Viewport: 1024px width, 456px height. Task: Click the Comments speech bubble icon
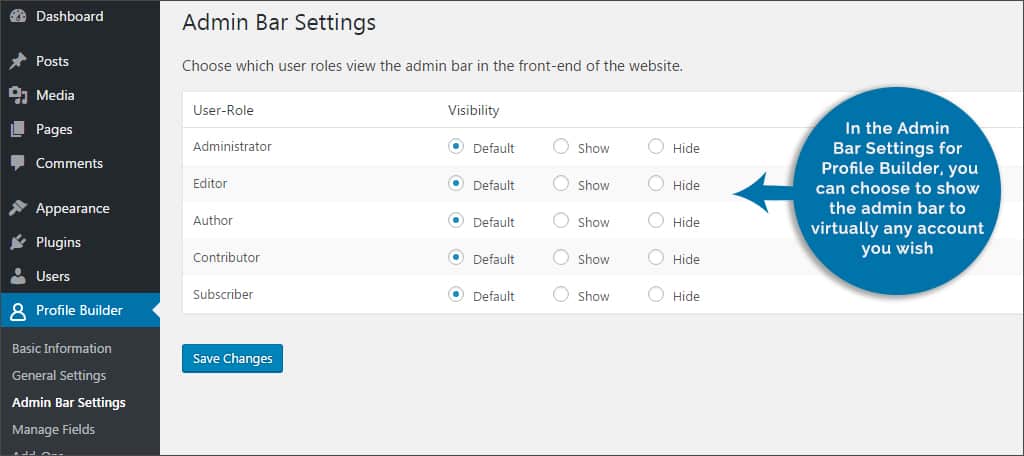pyautogui.click(x=18, y=163)
